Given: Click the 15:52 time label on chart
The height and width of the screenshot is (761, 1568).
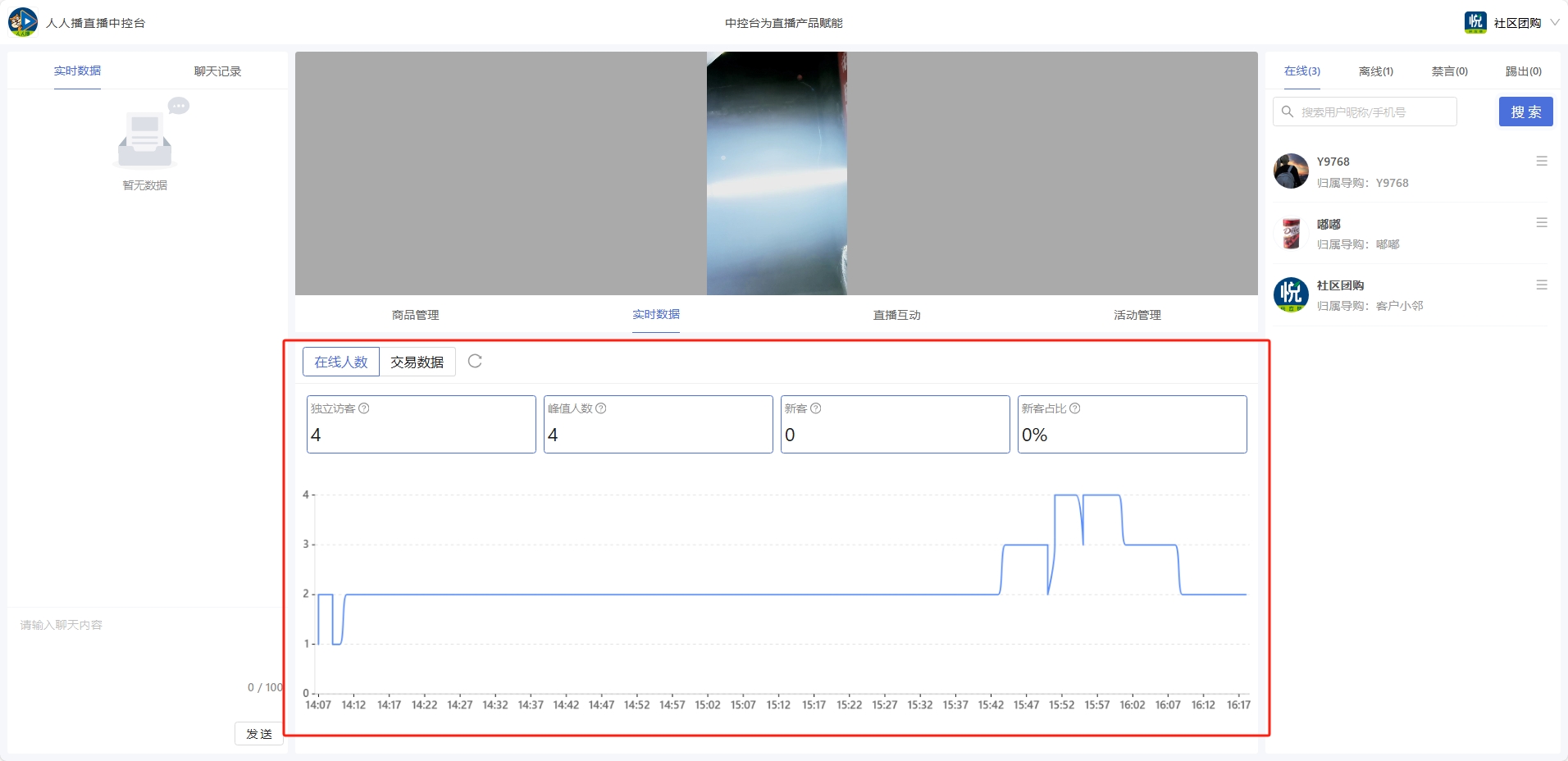Looking at the screenshot, I should click(x=1061, y=705).
